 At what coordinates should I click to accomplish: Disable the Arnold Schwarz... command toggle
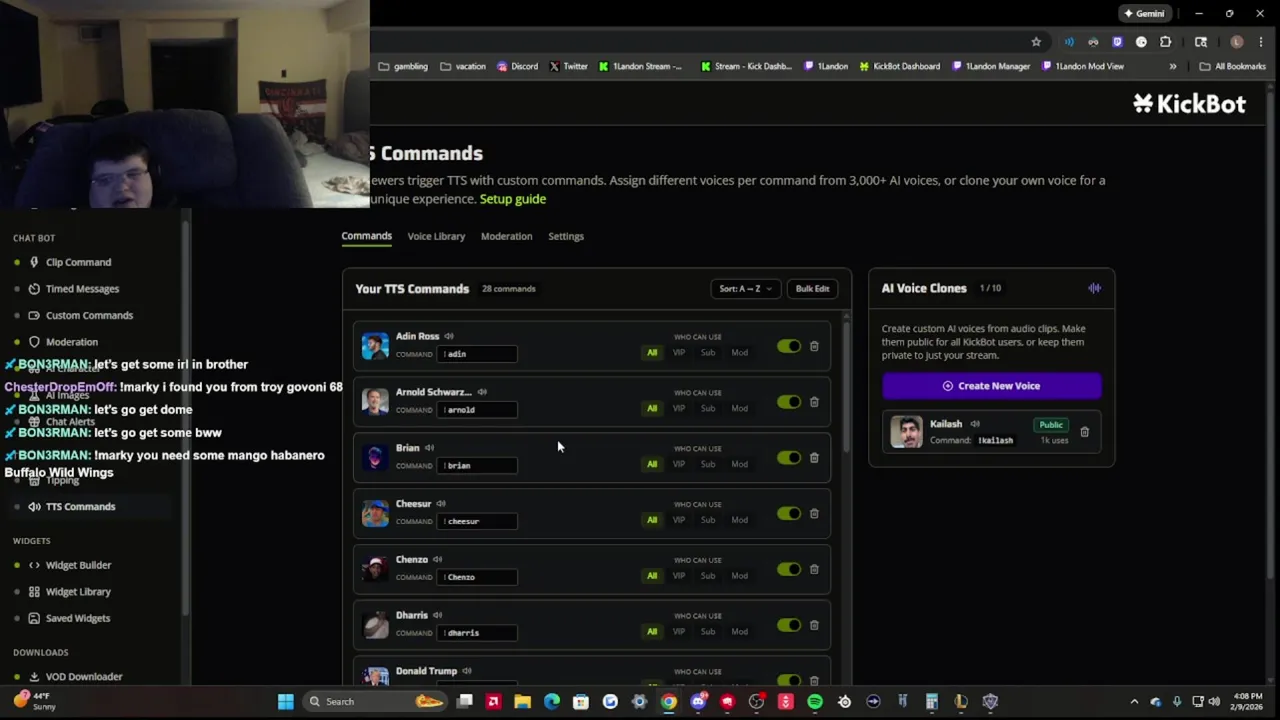pyautogui.click(x=789, y=402)
